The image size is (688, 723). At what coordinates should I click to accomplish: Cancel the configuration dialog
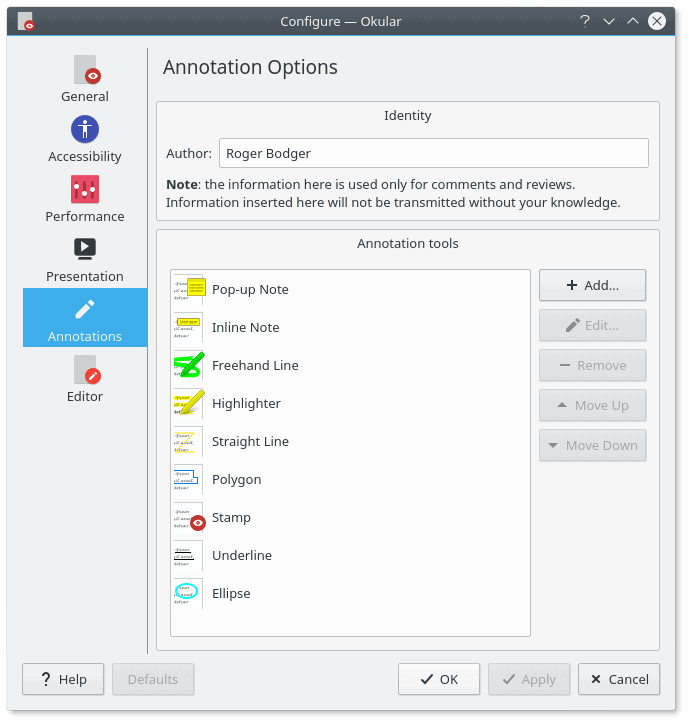click(x=619, y=679)
